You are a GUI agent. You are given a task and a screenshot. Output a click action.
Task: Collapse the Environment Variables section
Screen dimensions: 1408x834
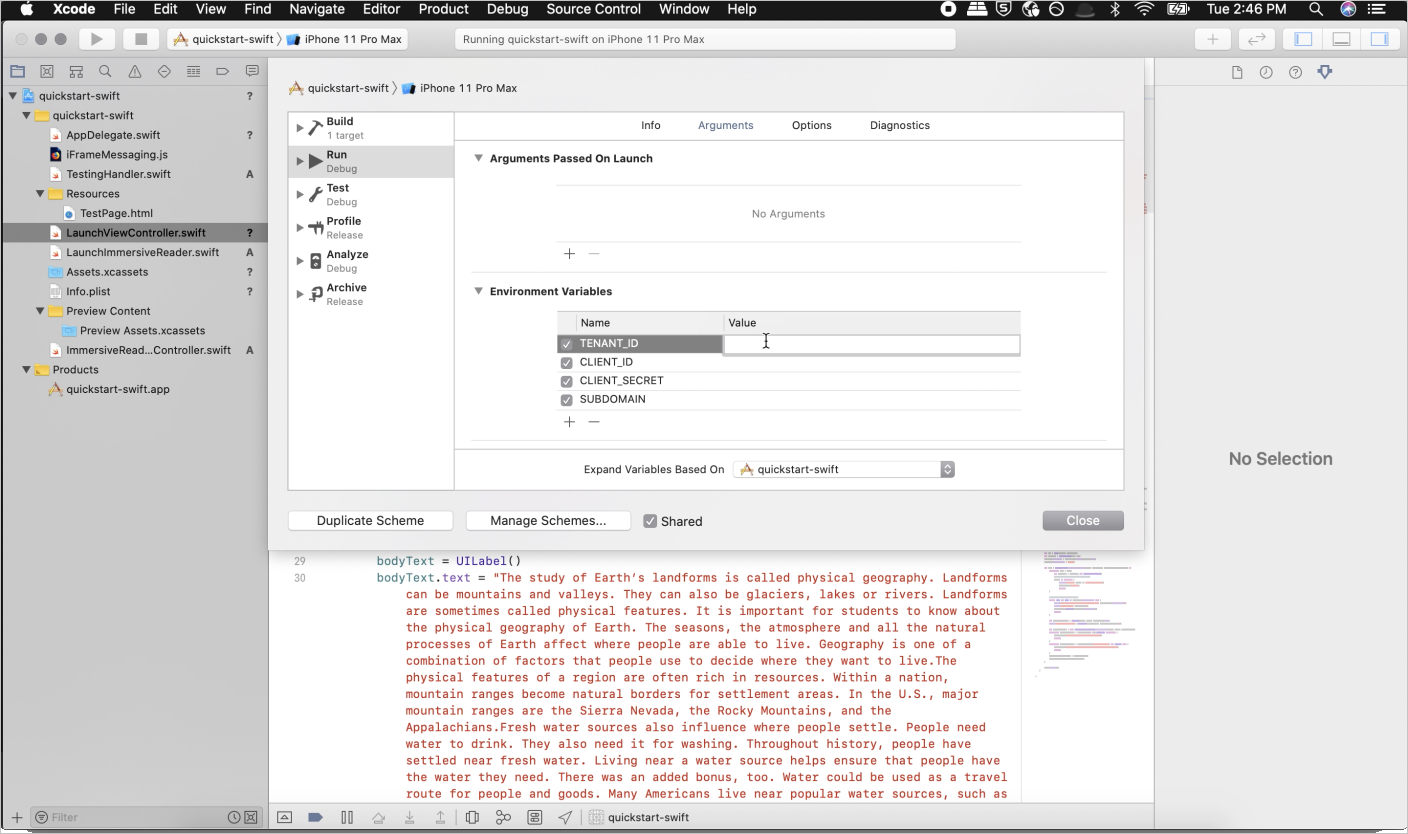point(478,291)
